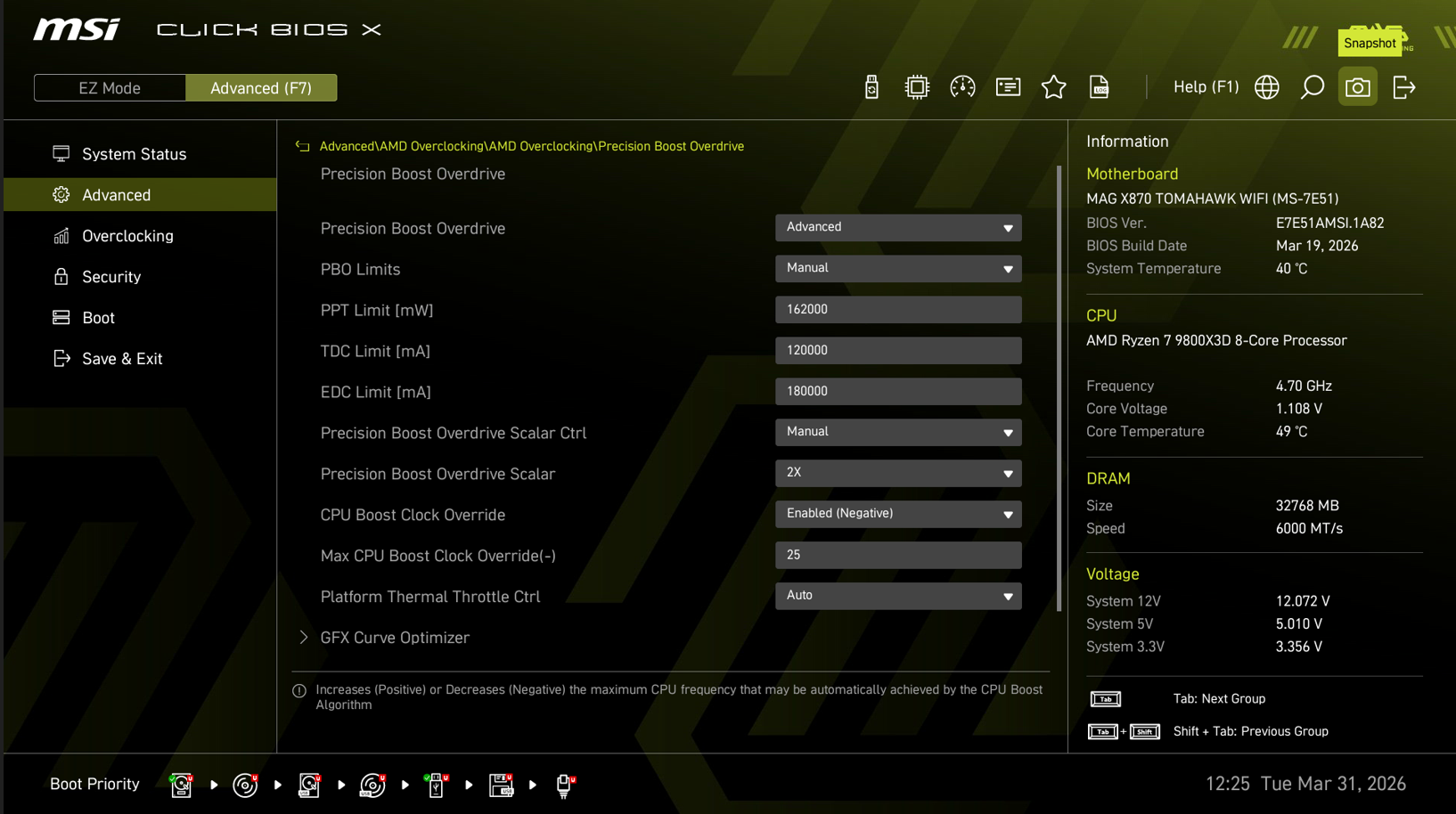Open Overclocking menu
The height and width of the screenshot is (814, 1456).
tap(140, 236)
